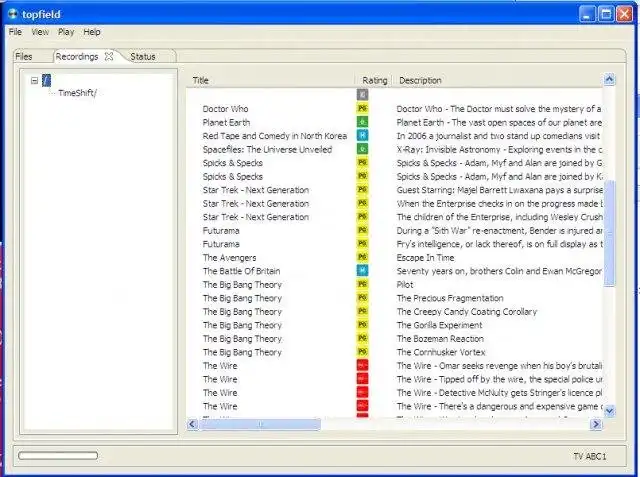Click the grey rating icon in first row
Viewport: 640px width, 477px height.
tap(362, 95)
